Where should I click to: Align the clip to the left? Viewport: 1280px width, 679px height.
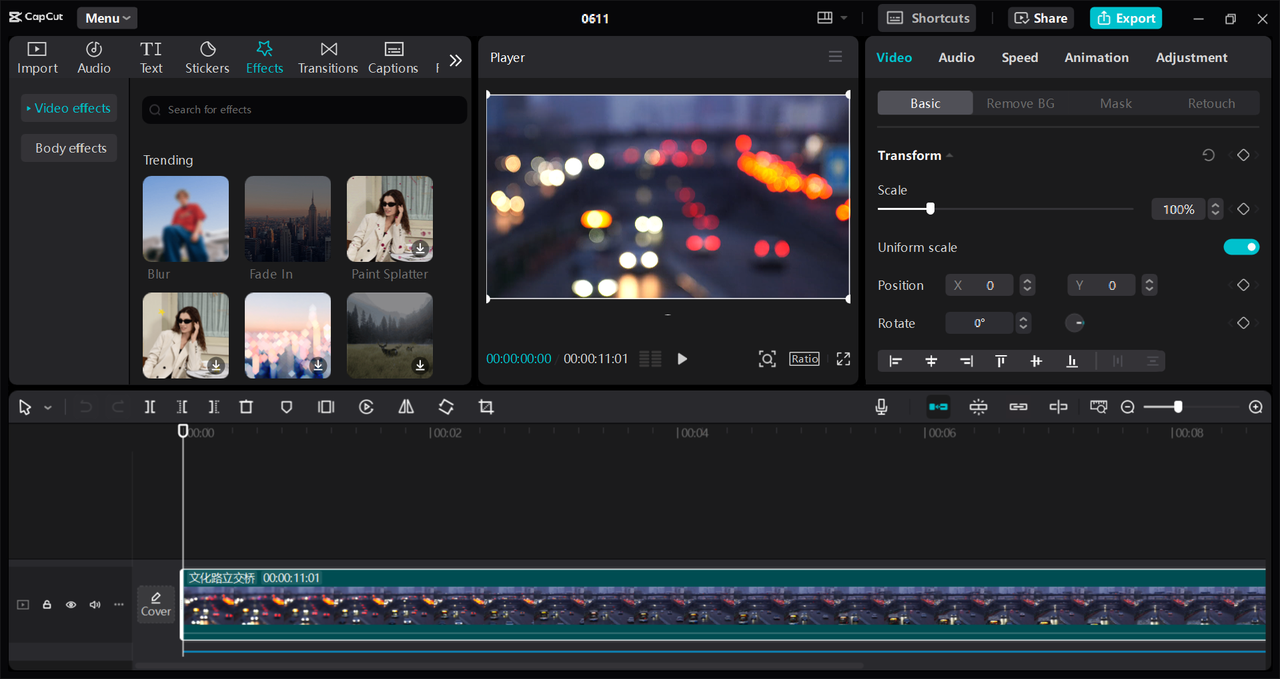point(896,361)
